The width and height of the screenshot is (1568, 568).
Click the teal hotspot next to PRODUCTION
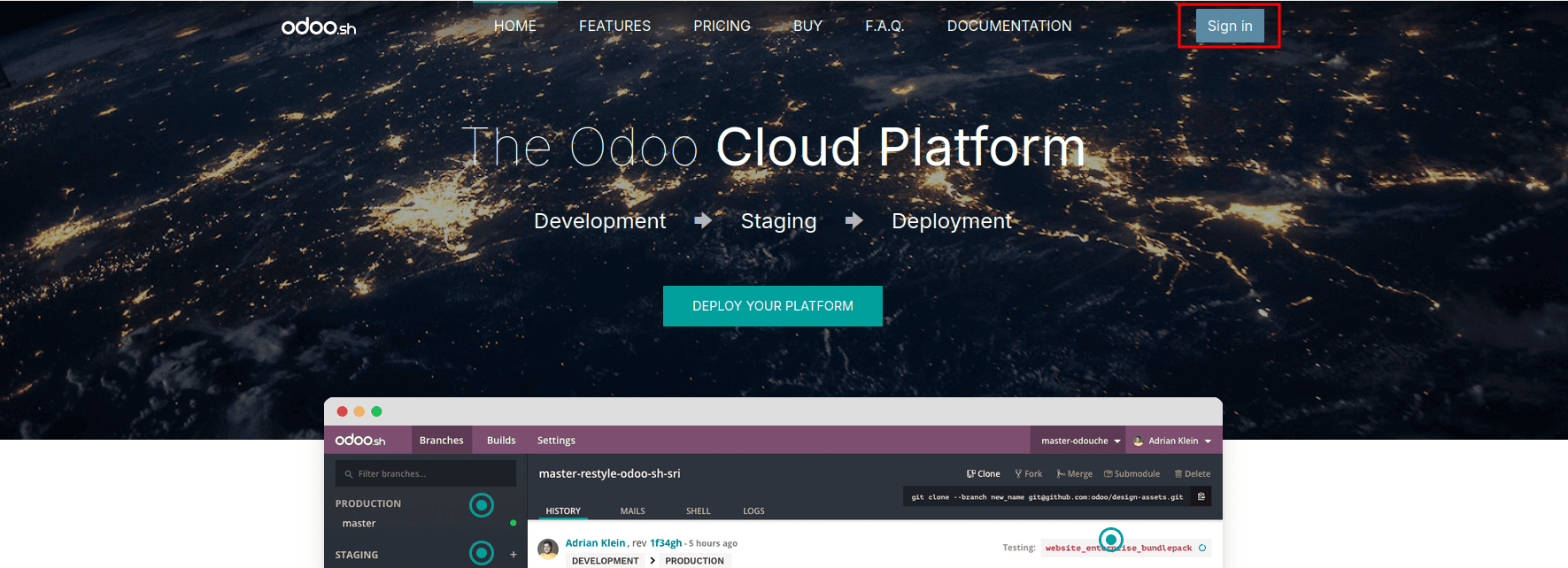tap(482, 505)
